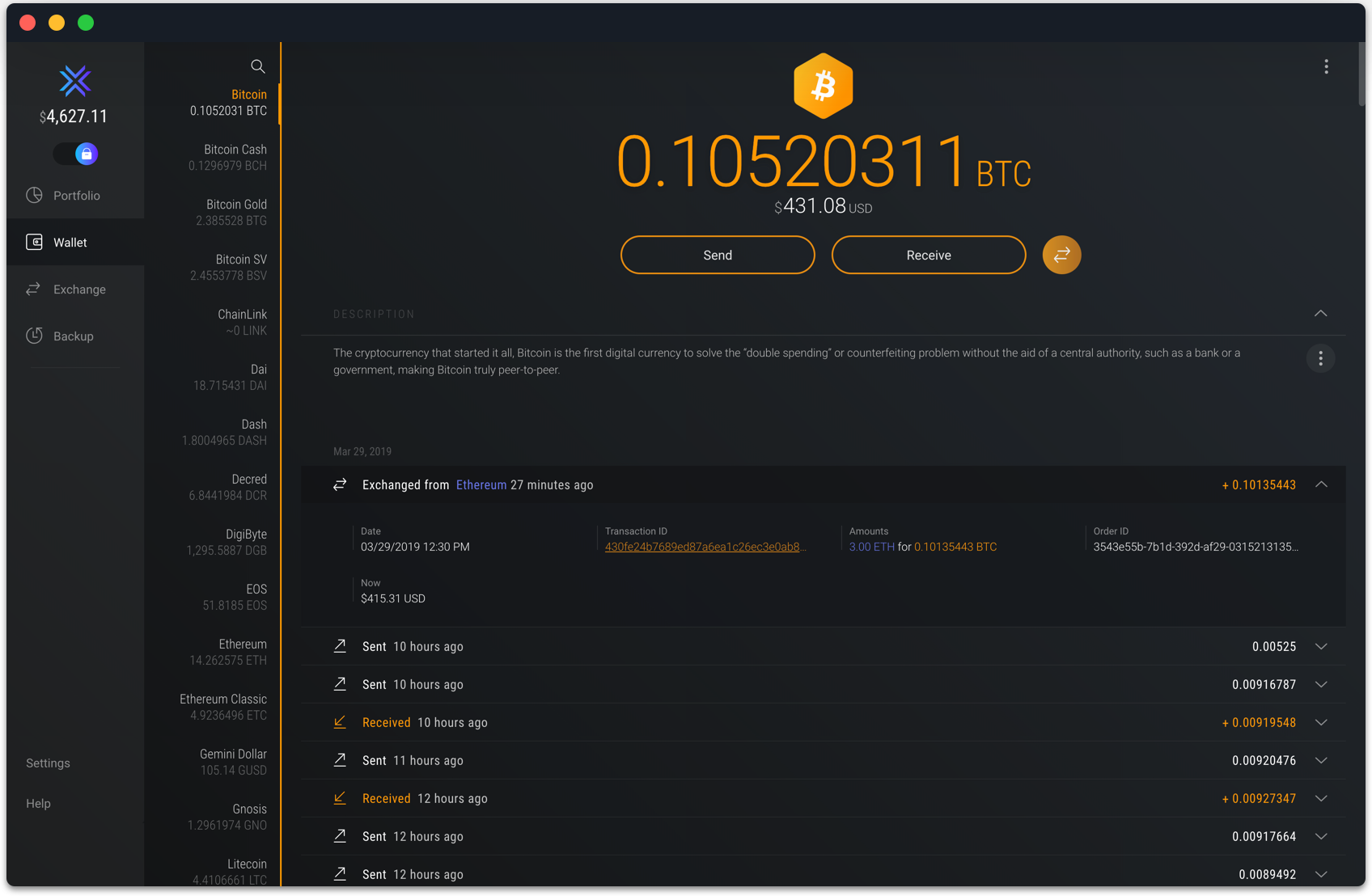Toggle the wallet lock switch

point(75,153)
